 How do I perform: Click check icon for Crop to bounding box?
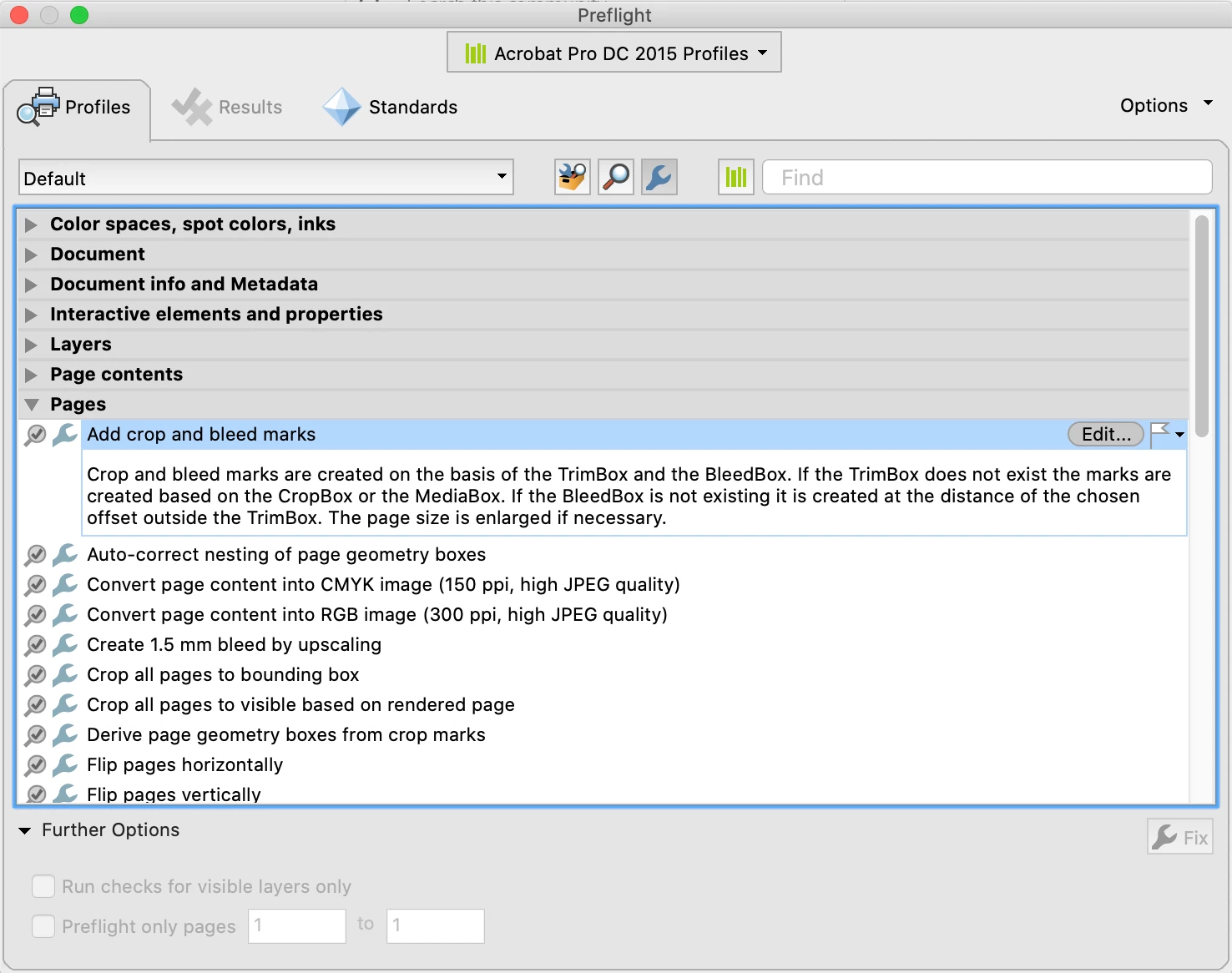35,675
